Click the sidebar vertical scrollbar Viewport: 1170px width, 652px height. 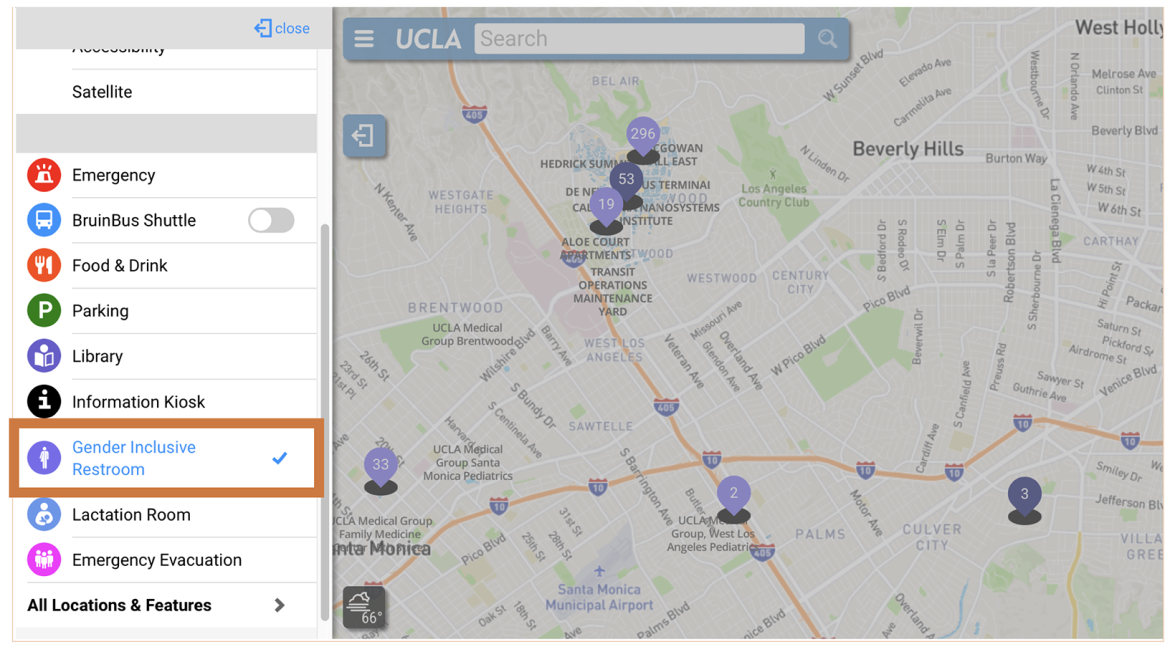click(x=325, y=421)
